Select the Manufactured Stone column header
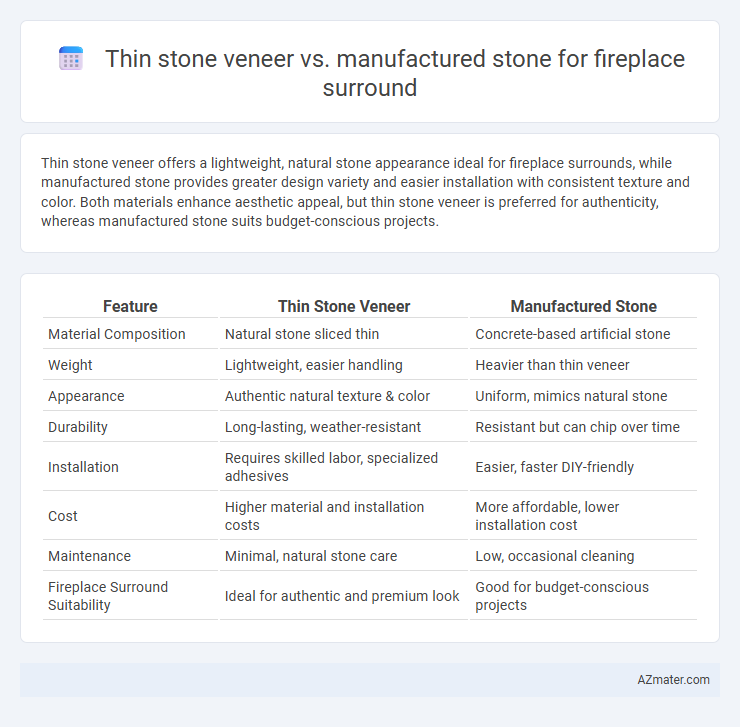Viewport: 740px width, 727px height. pyautogui.click(x=583, y=306)
